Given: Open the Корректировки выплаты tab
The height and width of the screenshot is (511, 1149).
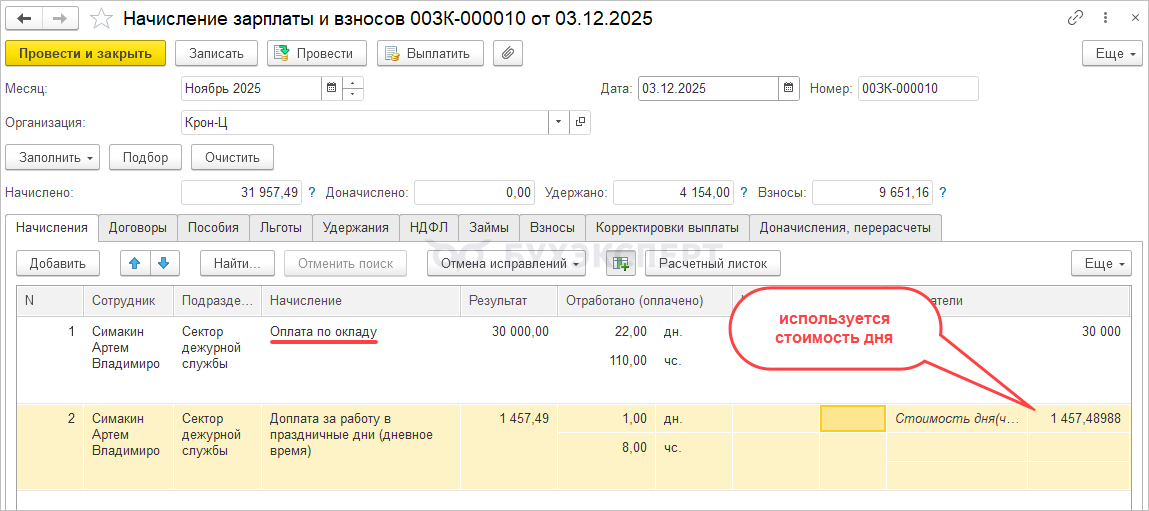Looking at the screenshot, I should (668, 228).
